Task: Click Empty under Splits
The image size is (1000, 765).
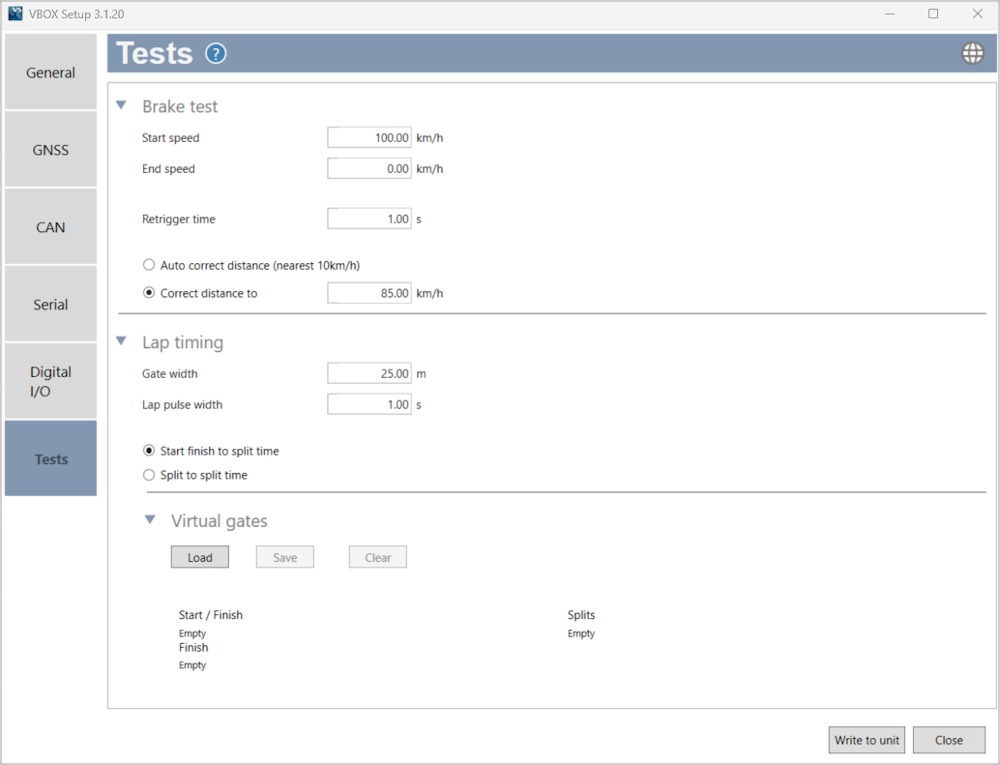Action: (581, 633)
